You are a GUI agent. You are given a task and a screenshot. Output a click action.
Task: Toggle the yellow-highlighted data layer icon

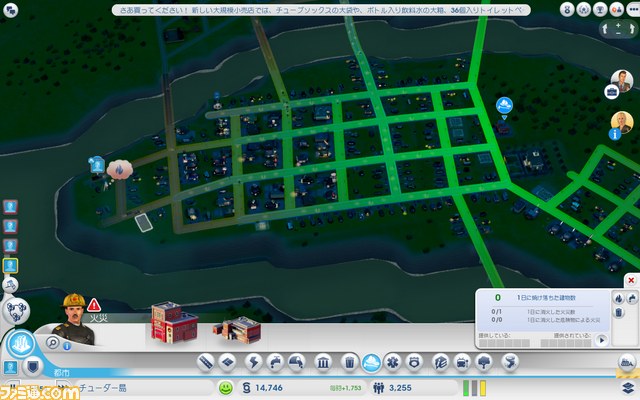[10, 265]
